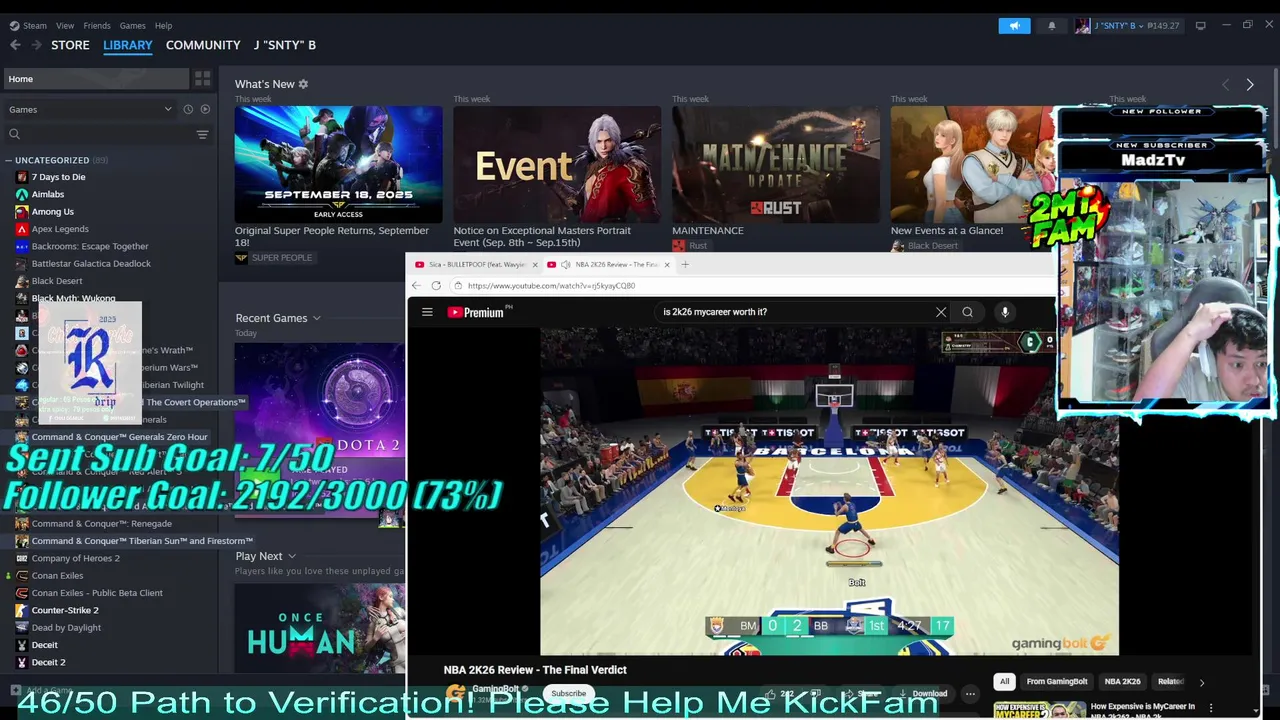This screenshot has width=1280, height=720.
Task: Switch to the Sica BULLETPOOF browser tab
Action: [477, 265]
